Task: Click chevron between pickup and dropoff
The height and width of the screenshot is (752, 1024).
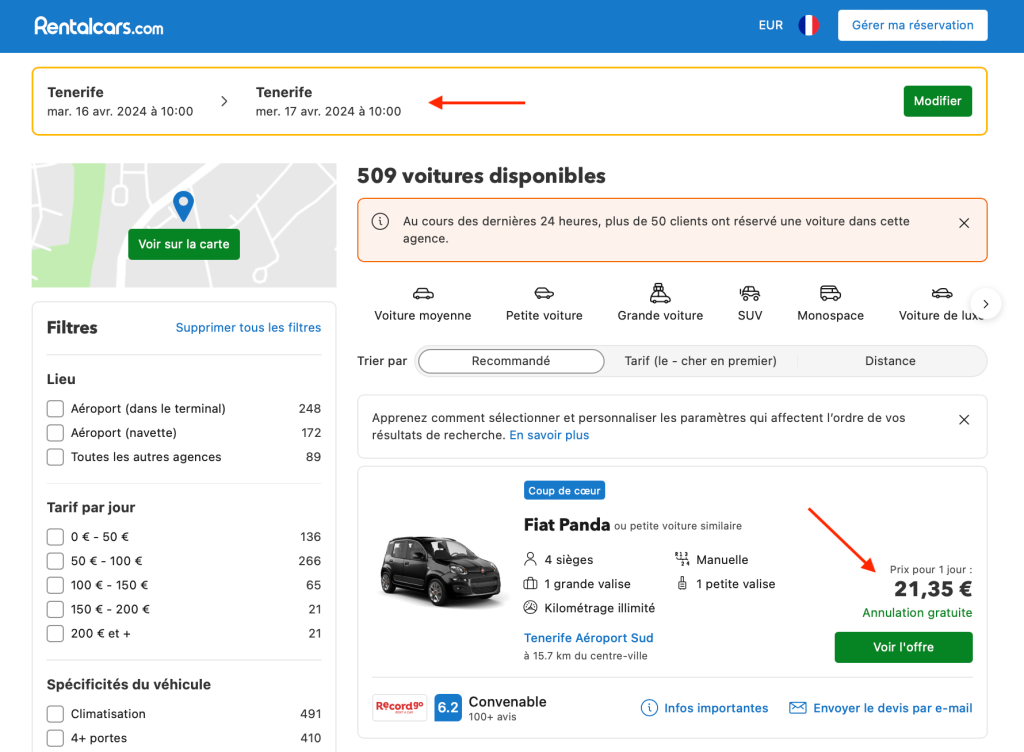Action: pos(224,101)
